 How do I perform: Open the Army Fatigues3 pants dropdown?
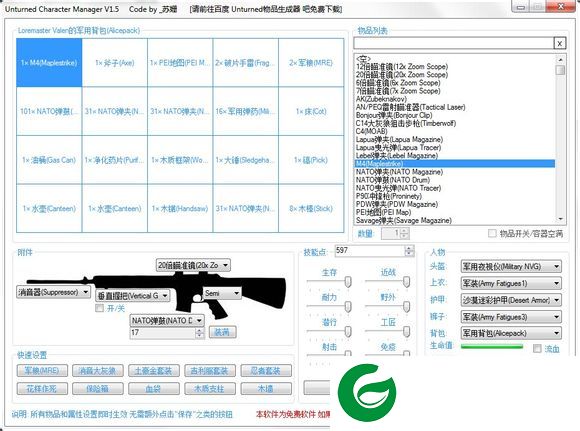(511, 317)
